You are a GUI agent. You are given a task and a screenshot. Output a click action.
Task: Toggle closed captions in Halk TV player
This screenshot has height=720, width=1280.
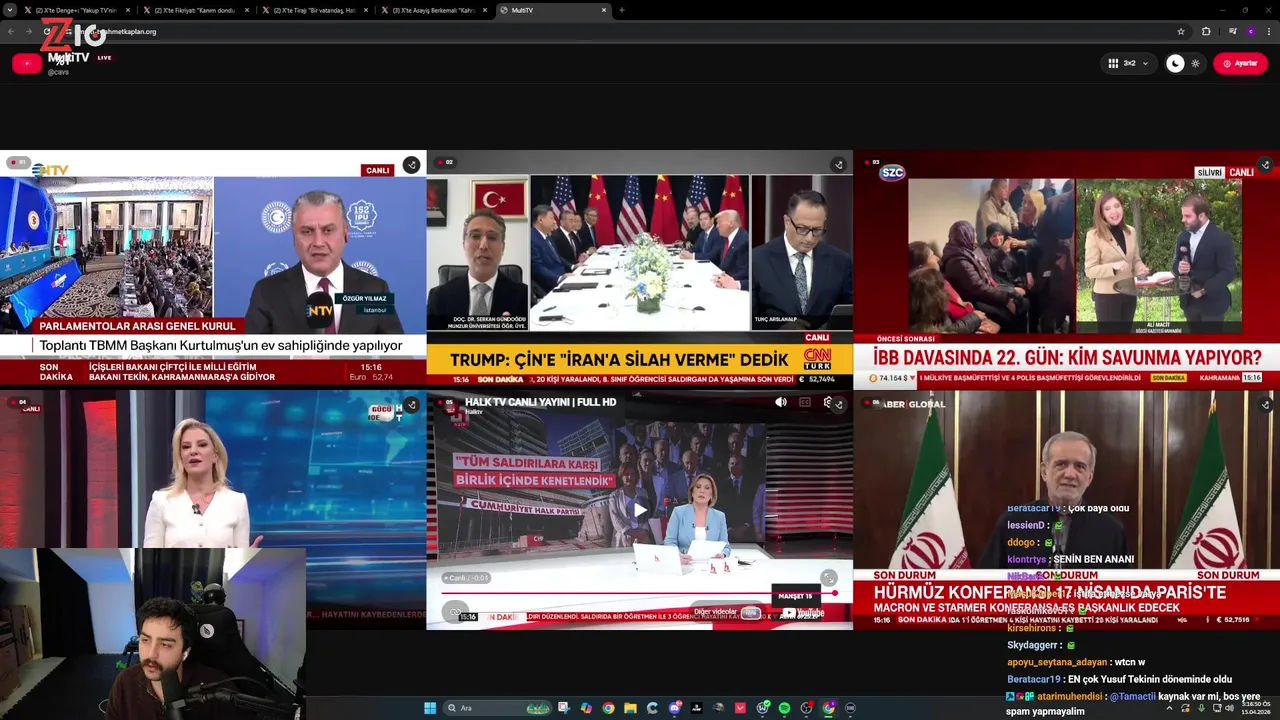pos(804,402)
